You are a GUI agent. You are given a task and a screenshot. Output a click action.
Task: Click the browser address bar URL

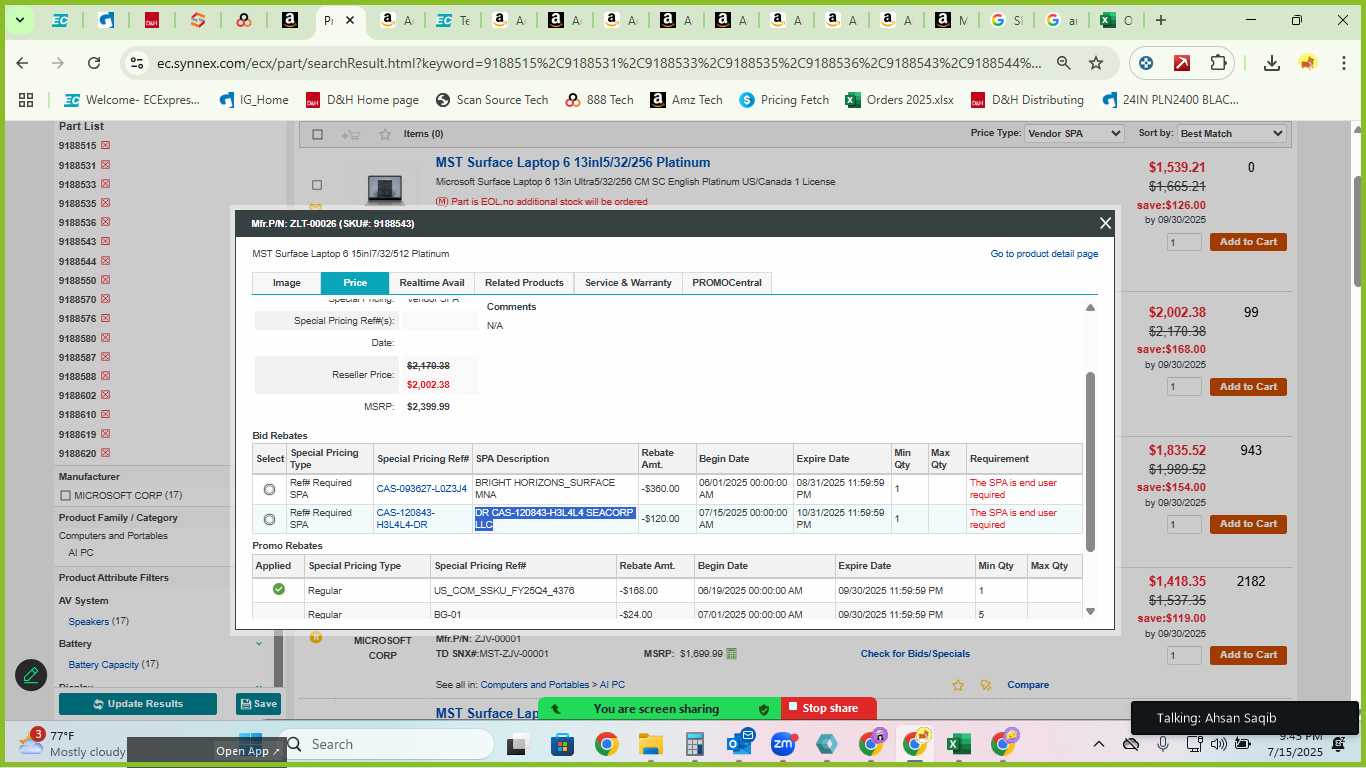click(x=598, y=63)
